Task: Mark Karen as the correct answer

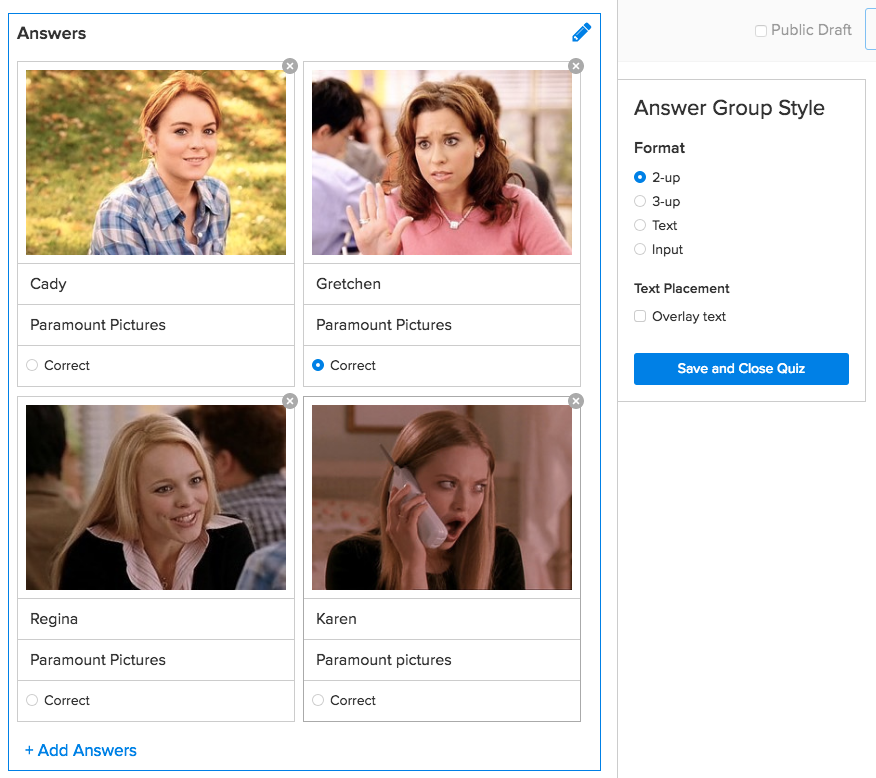Action: pyautogui.click(x=318, y=700)
